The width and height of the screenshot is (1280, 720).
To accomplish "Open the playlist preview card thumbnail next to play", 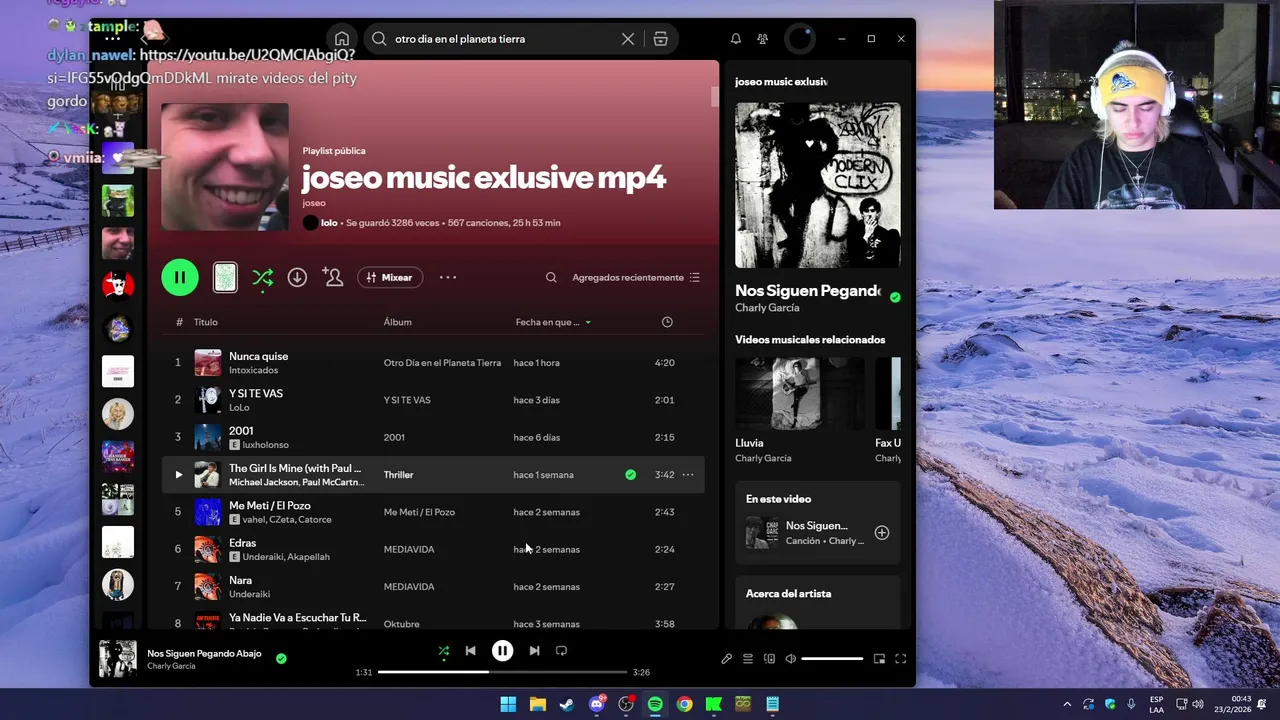I will pyautogui.click(x=225, y=277).
